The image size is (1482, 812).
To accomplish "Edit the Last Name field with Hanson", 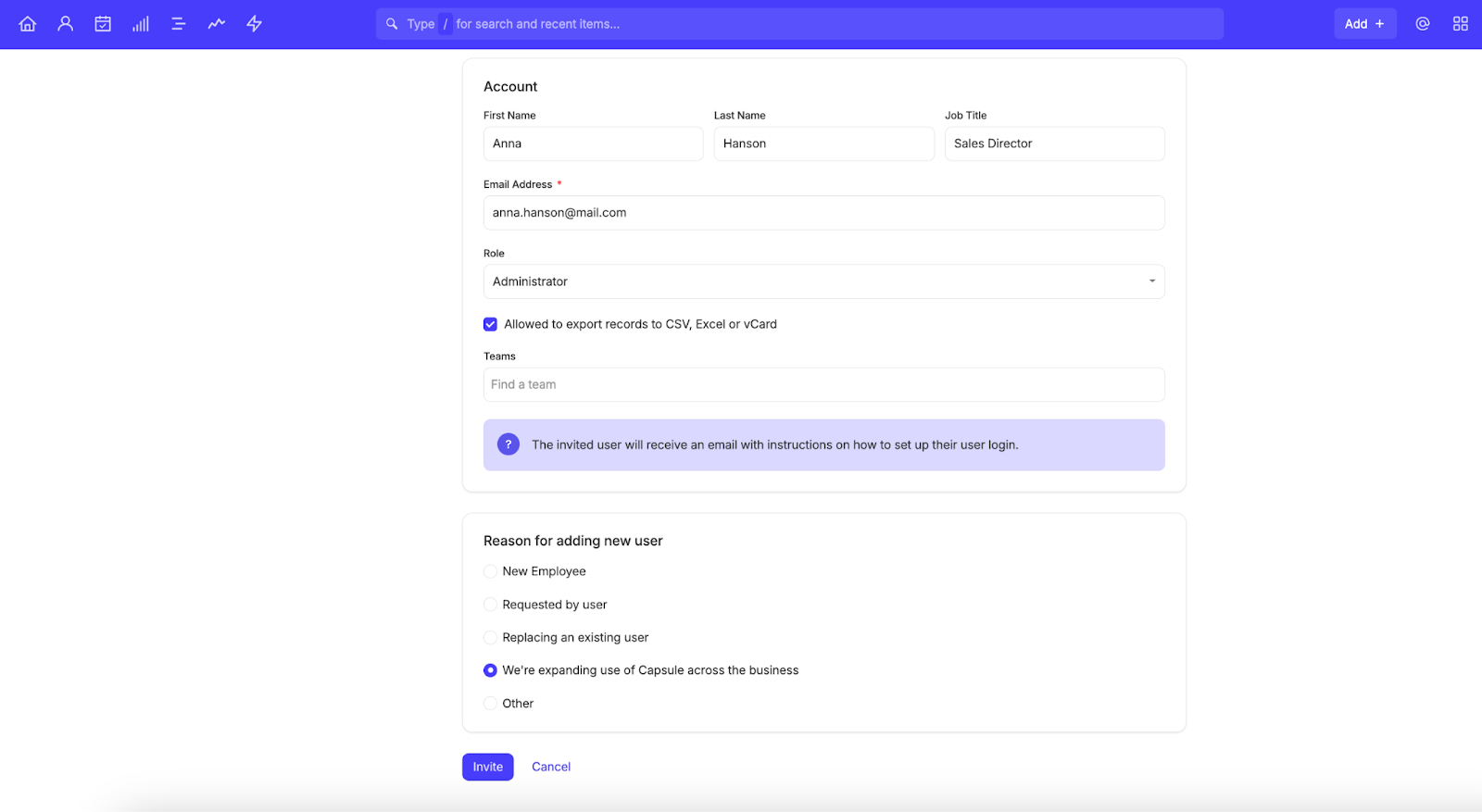I will point(823,144).
